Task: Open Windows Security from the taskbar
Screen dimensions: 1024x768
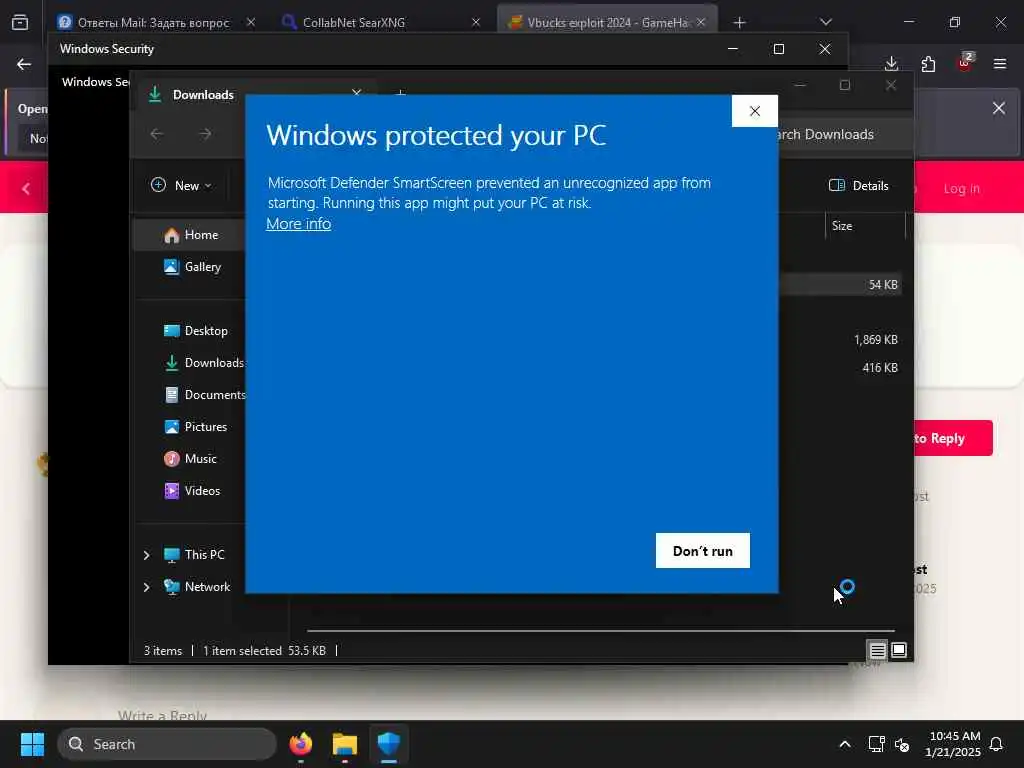Action: (x=389, y=744)
